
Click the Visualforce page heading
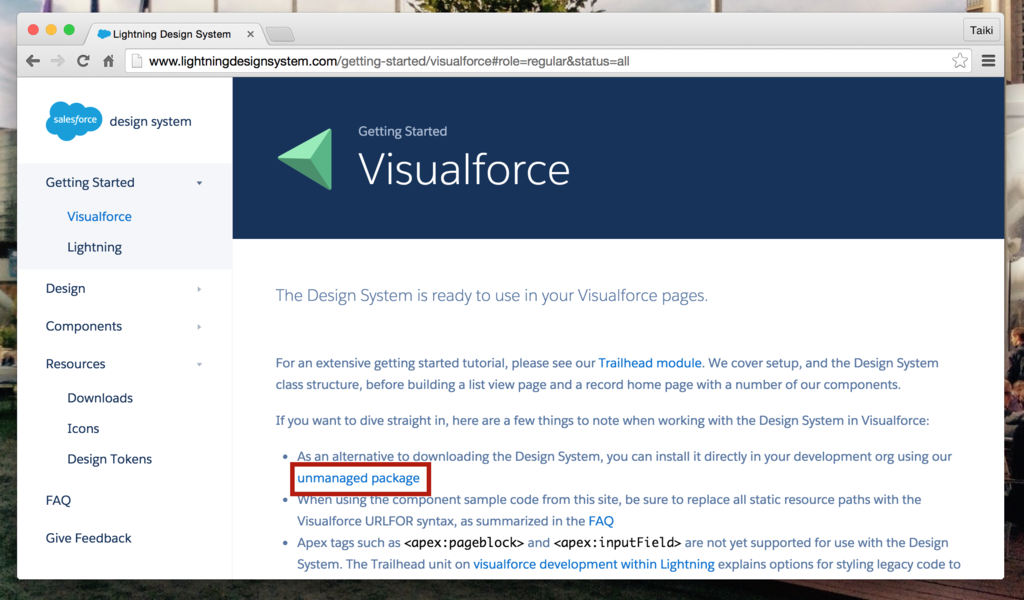(464, 170)
